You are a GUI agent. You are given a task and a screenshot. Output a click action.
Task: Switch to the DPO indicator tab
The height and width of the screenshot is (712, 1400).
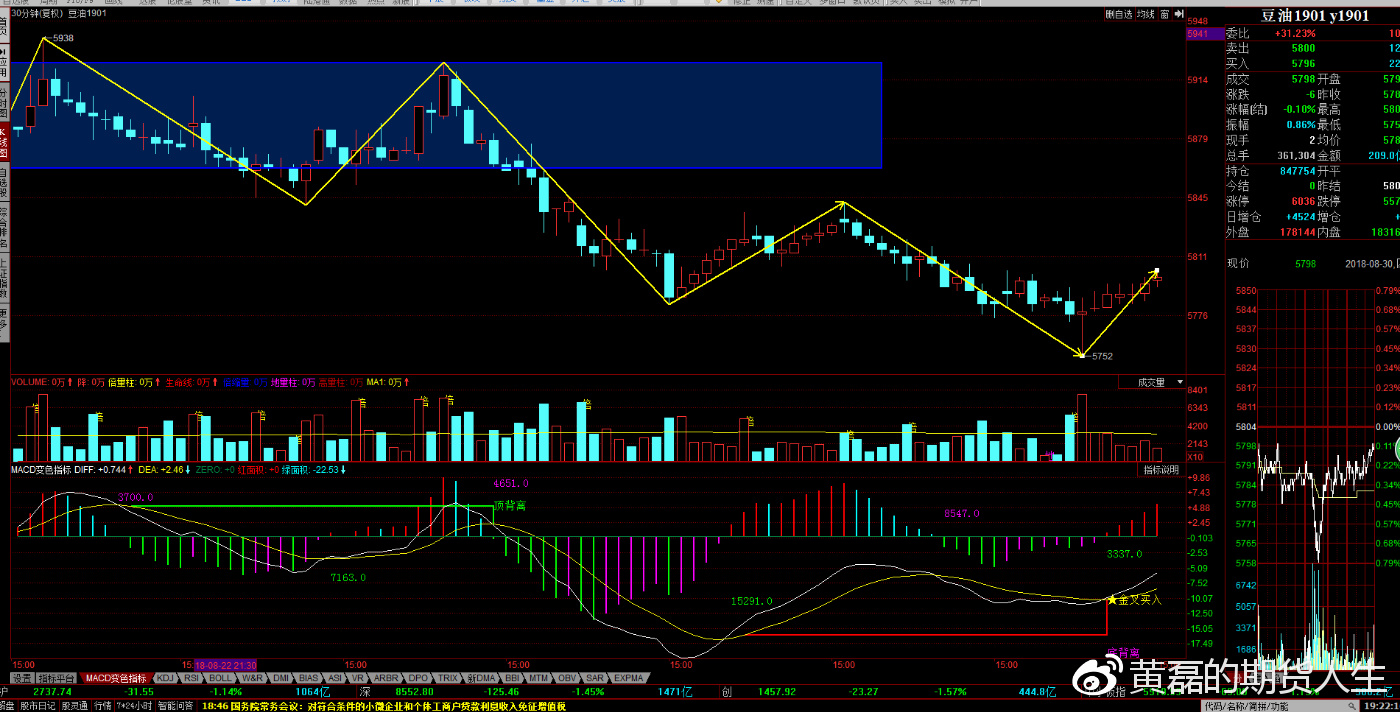[417, 678]
